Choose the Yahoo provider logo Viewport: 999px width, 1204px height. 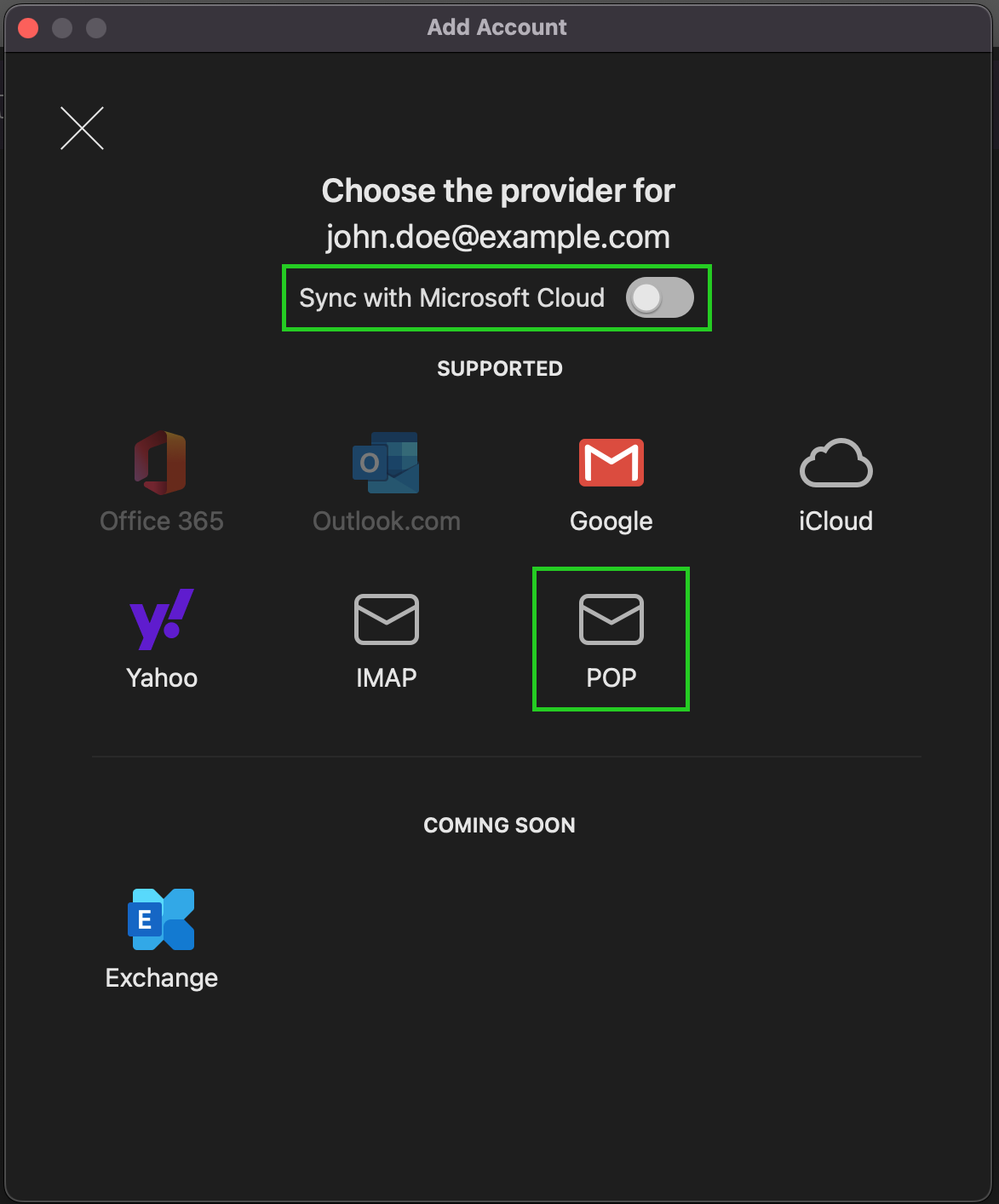[161, 619]
